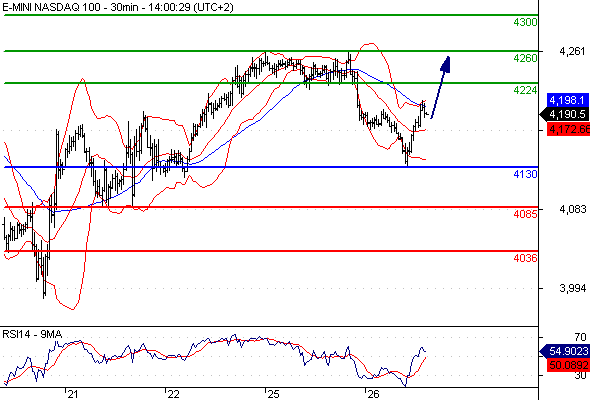
Task: Click the RSI 70 level label
Action: click(580, 337)
